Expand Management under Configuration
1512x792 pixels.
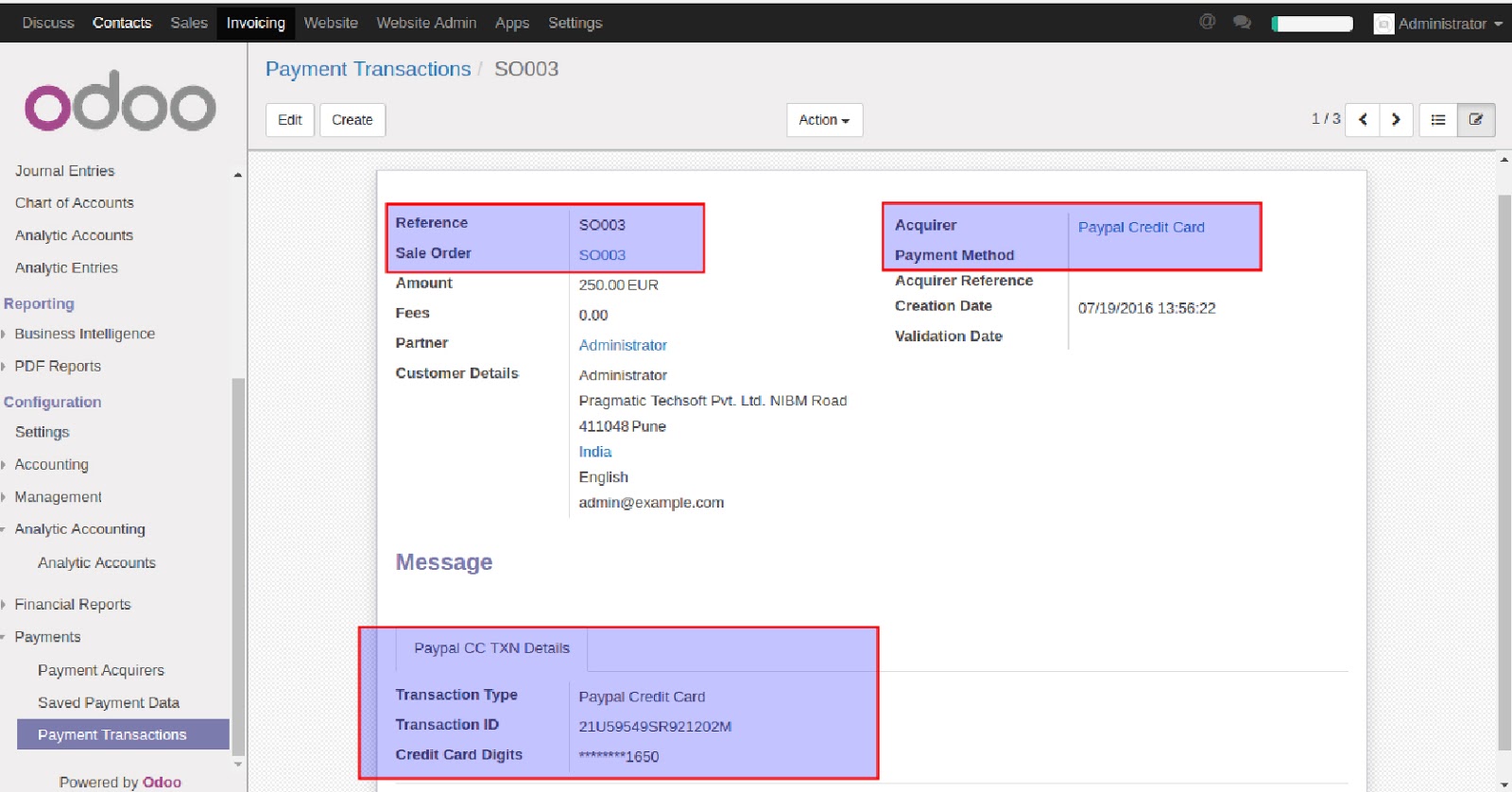point(53,496)
